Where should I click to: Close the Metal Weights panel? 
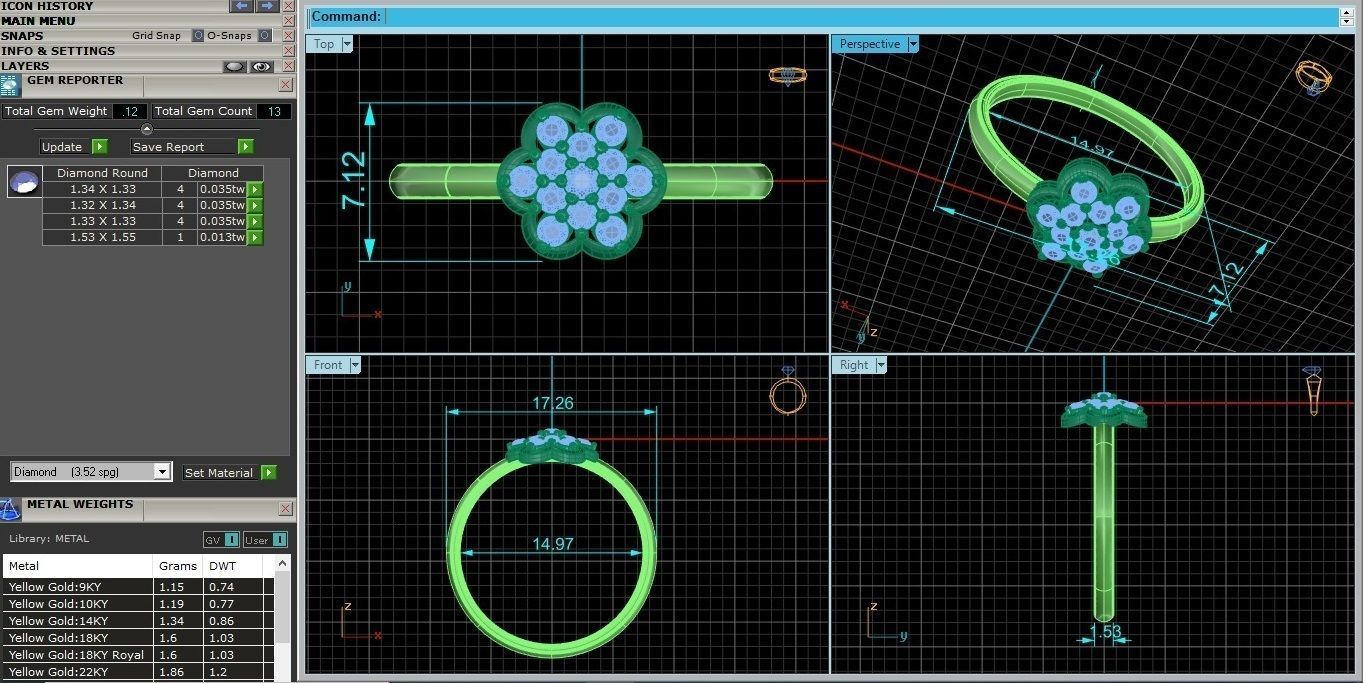[x=286, y=509]
